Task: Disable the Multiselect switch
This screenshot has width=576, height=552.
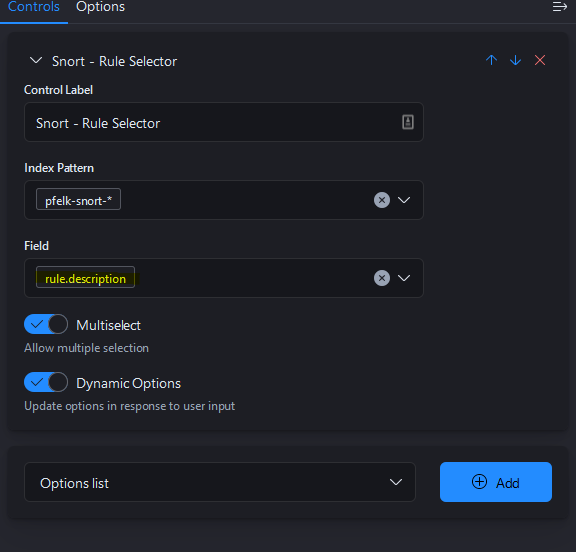Action: (x=46, y=324)
